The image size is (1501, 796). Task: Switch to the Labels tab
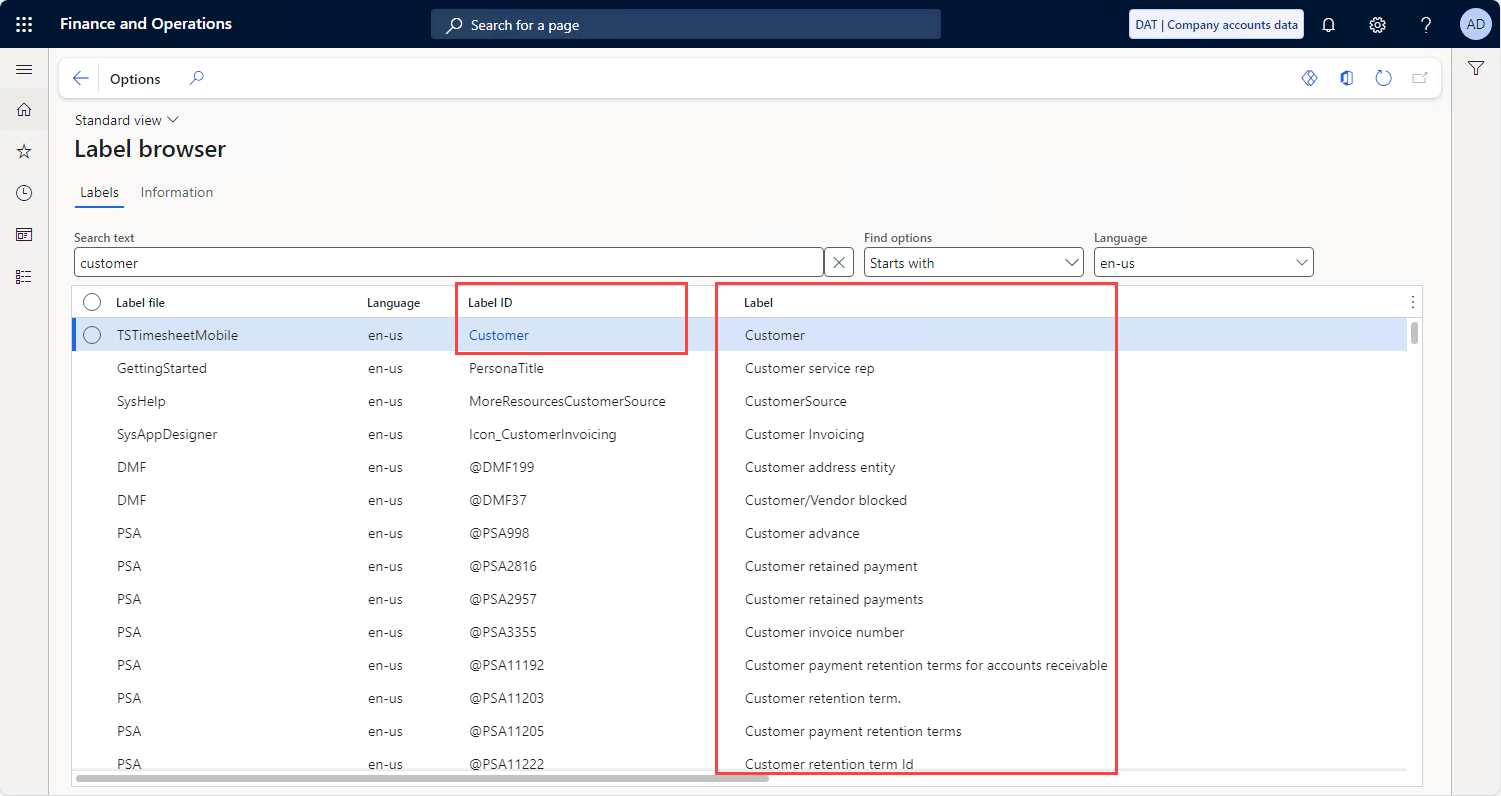(x=99, y=193)
